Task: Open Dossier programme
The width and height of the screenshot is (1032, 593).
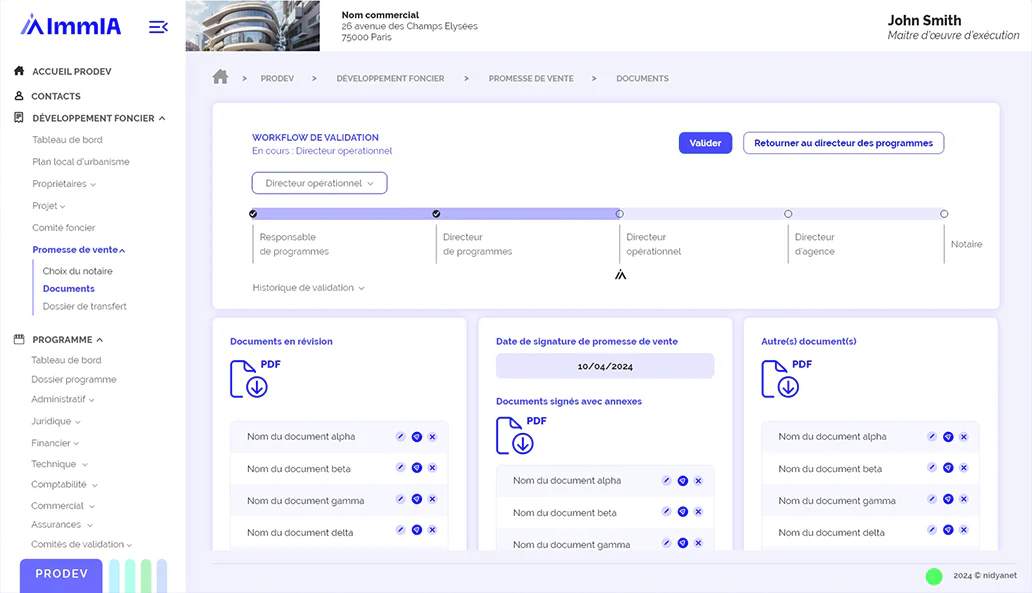Action: tap(74, 379)
